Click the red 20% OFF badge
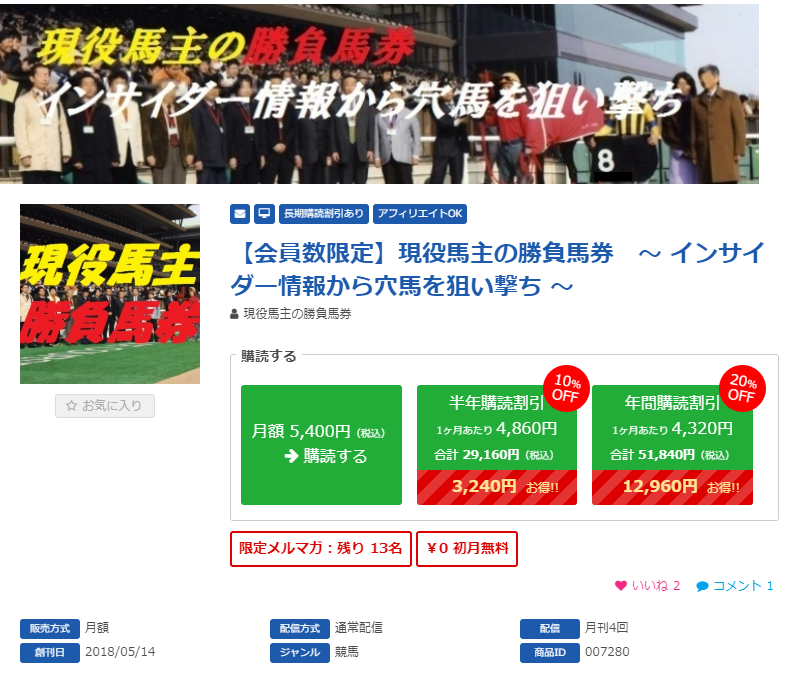This screenshot has width=786, height=673. [742, 388]
